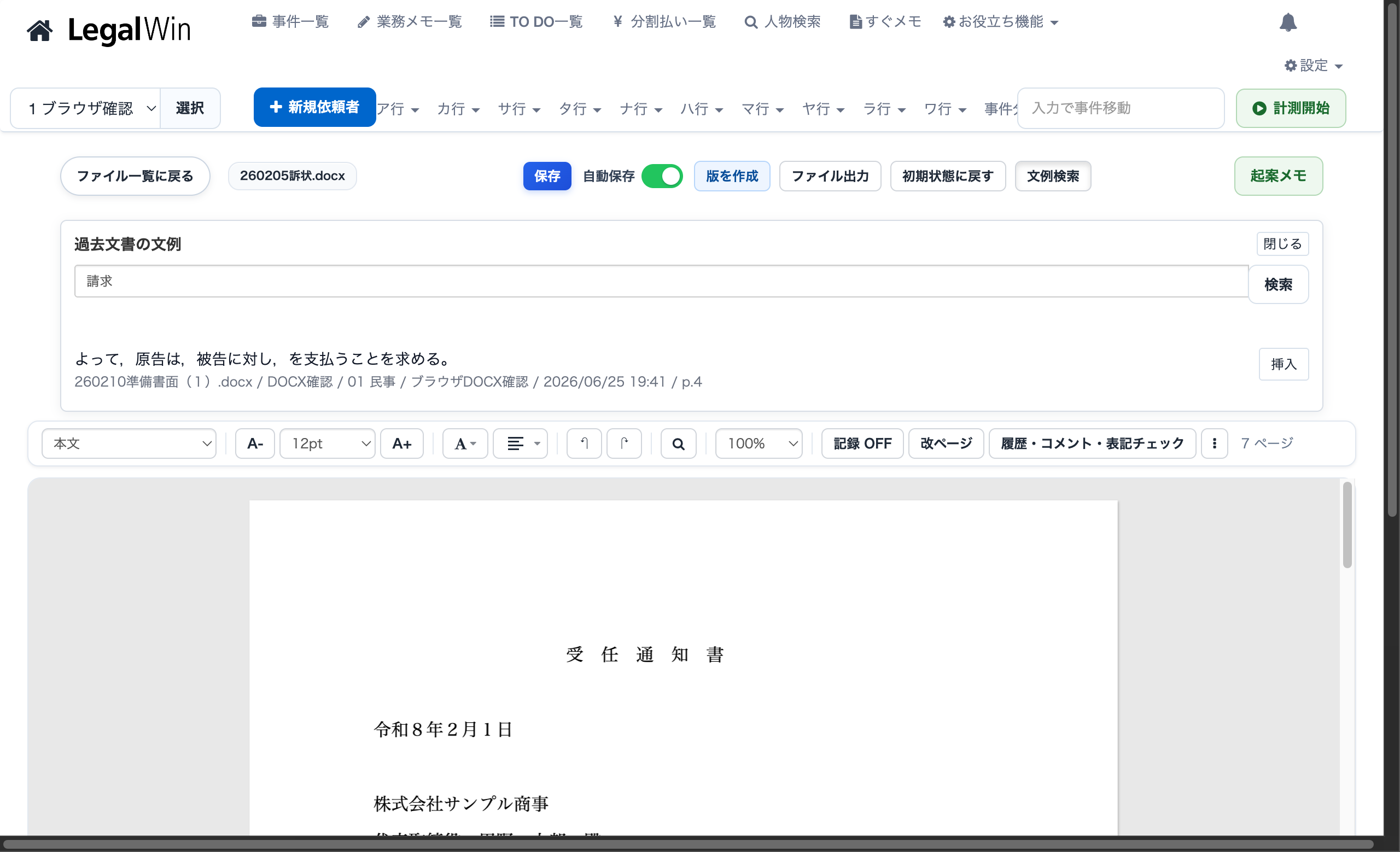
Task: Open 人物検索 from the top menu
Action: pos(783,22)
